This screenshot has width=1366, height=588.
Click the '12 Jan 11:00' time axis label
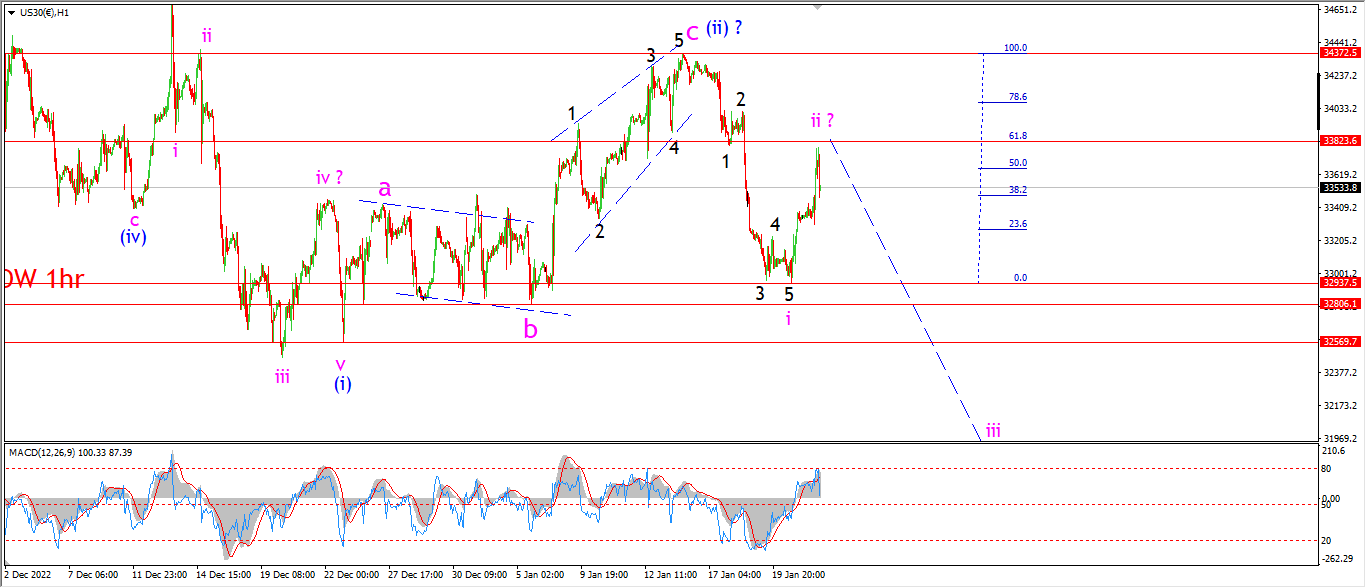coord(672,575)
